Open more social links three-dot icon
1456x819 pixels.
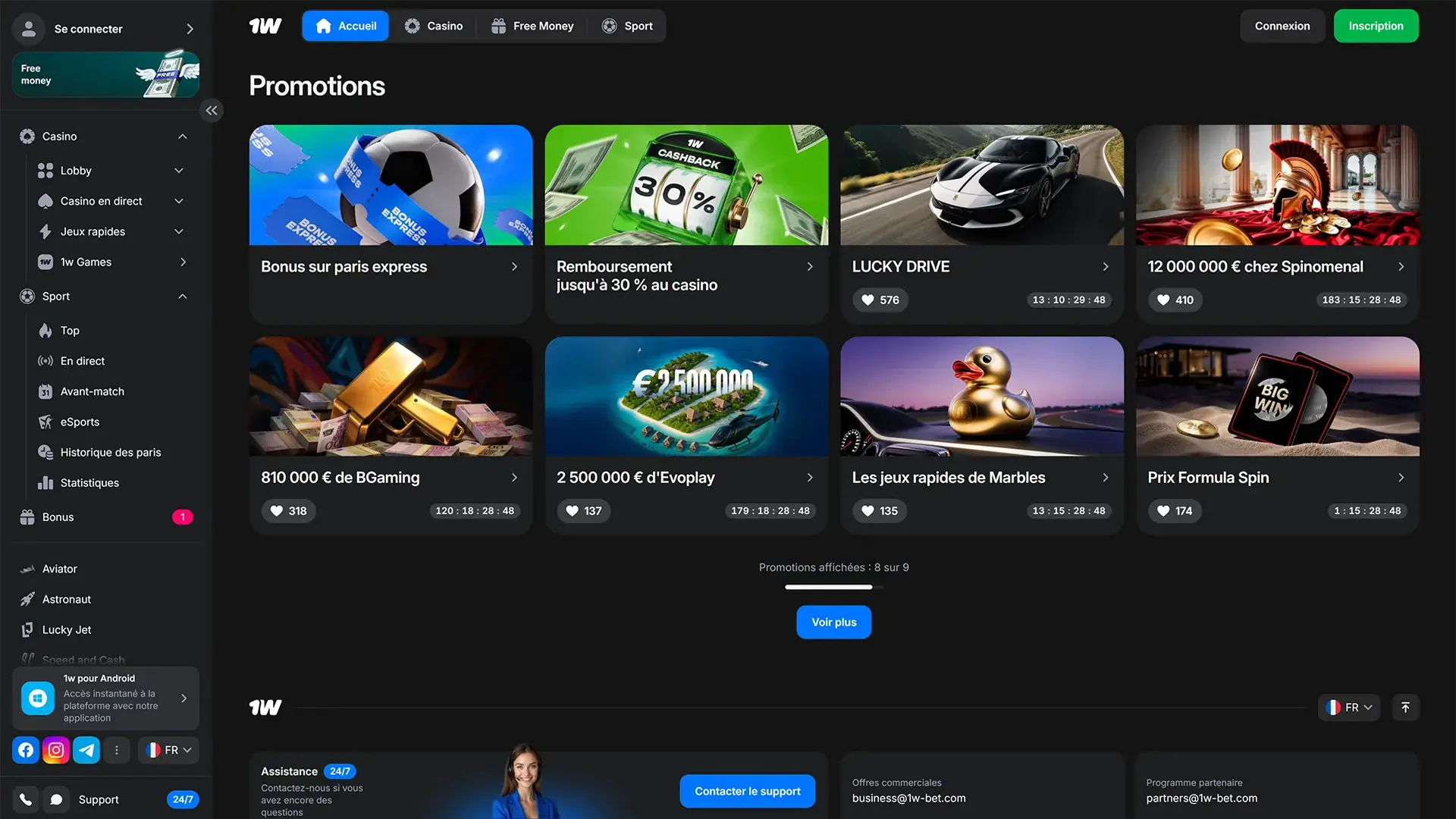click(x=116, y=750)
